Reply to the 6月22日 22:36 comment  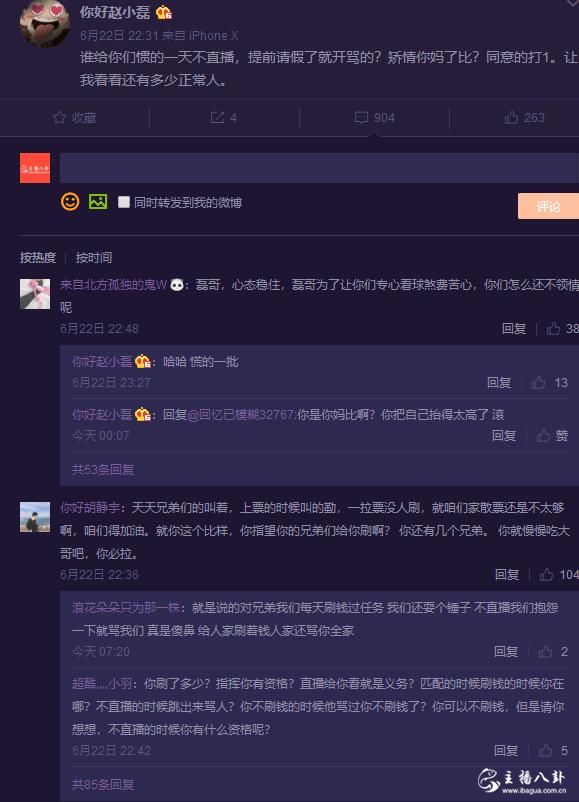(507, 574)
